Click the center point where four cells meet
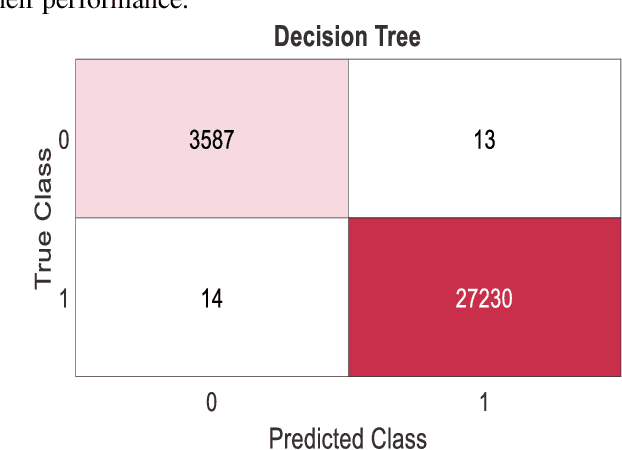 (x=348, y=218)
